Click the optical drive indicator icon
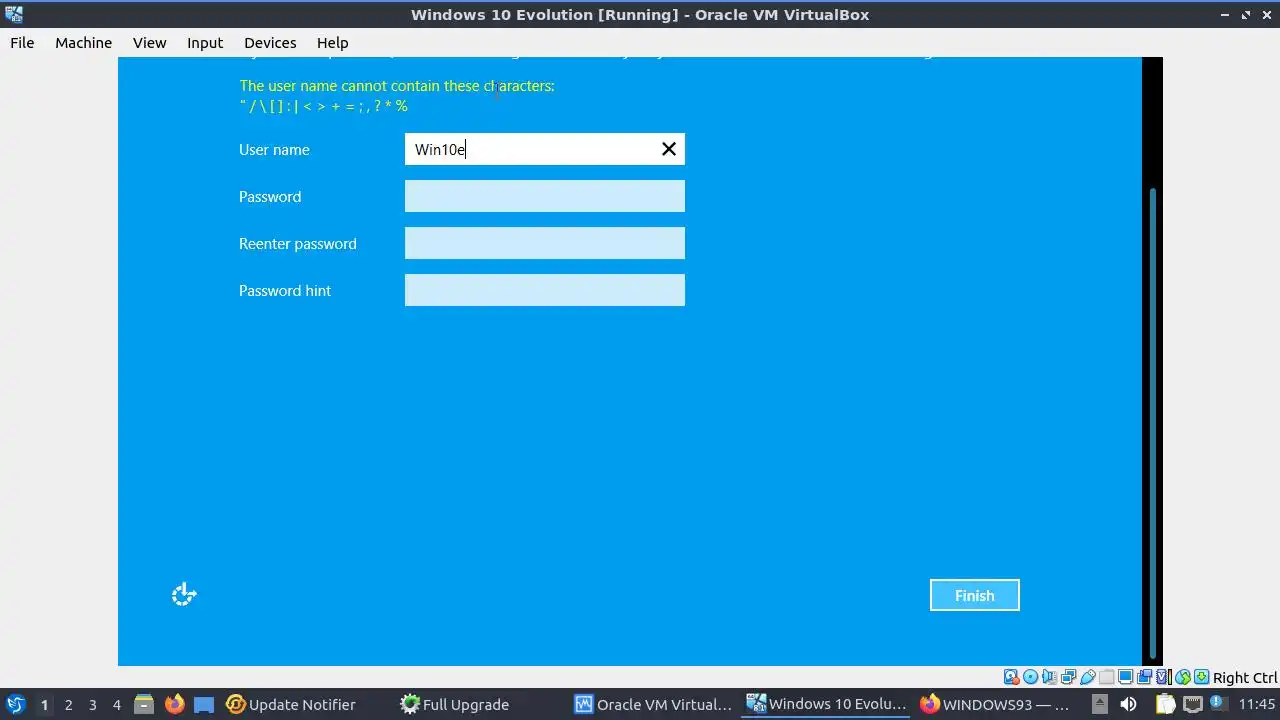 click(1030, 677)
